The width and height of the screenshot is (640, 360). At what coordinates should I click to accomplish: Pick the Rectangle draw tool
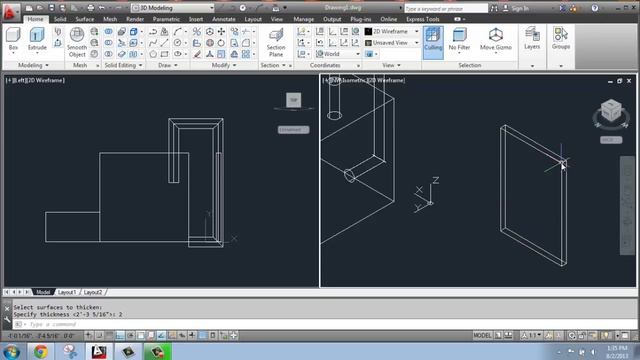tap(164, 54)
